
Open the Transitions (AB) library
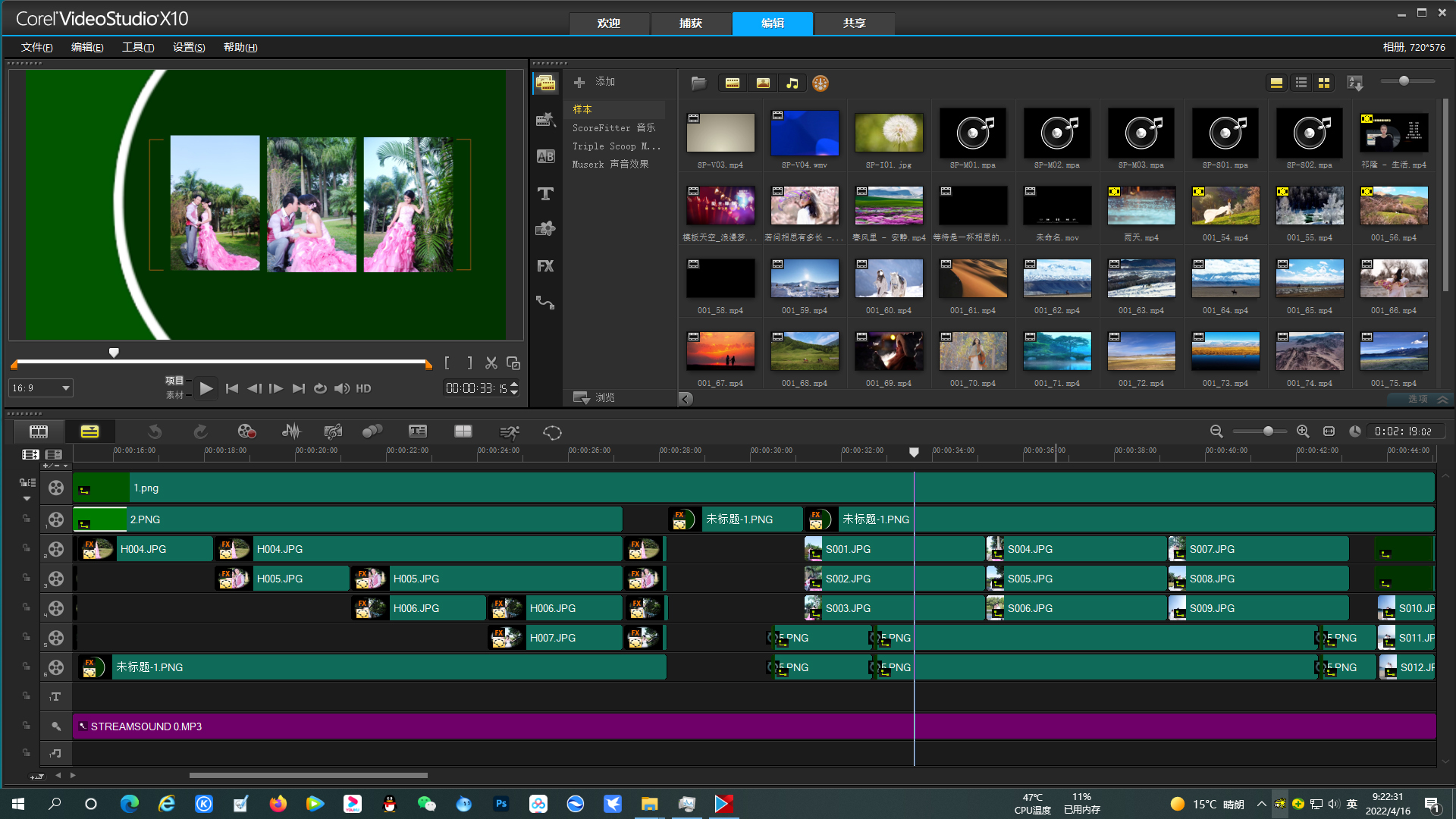[x=545, y=156]
